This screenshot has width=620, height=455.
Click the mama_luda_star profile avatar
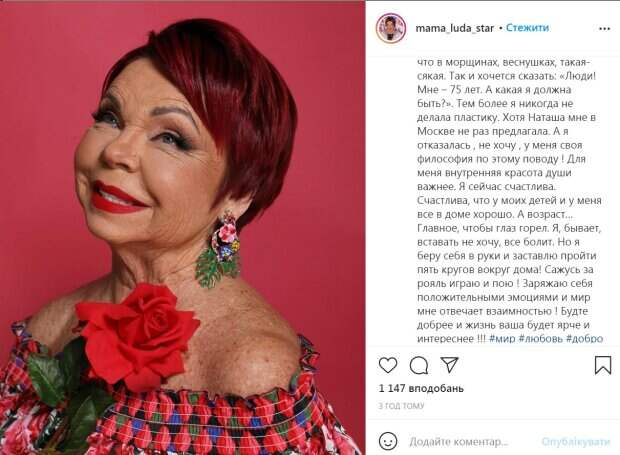[x=391, y=28]
